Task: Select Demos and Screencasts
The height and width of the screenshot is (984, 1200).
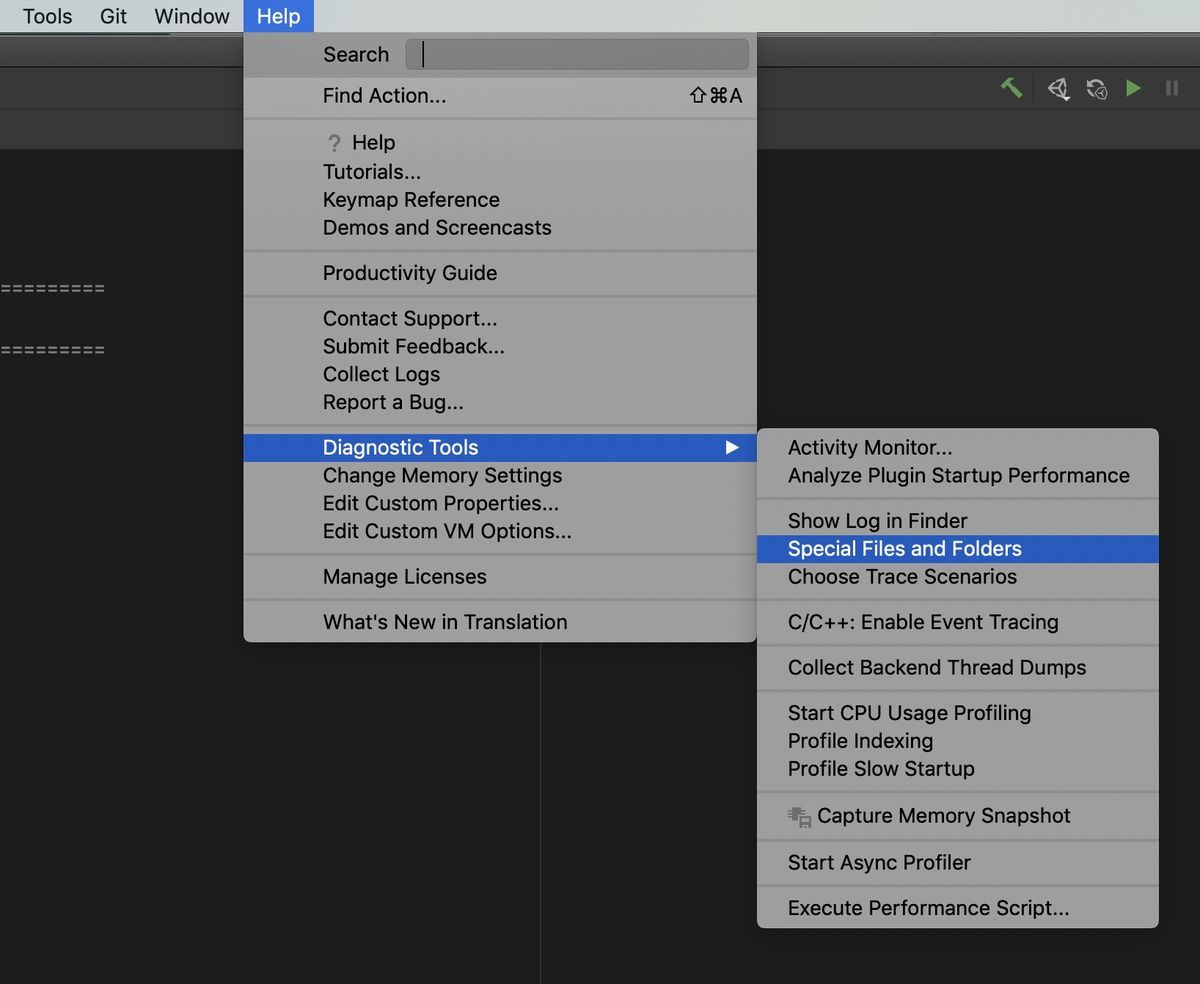Action: coord(500,228)
